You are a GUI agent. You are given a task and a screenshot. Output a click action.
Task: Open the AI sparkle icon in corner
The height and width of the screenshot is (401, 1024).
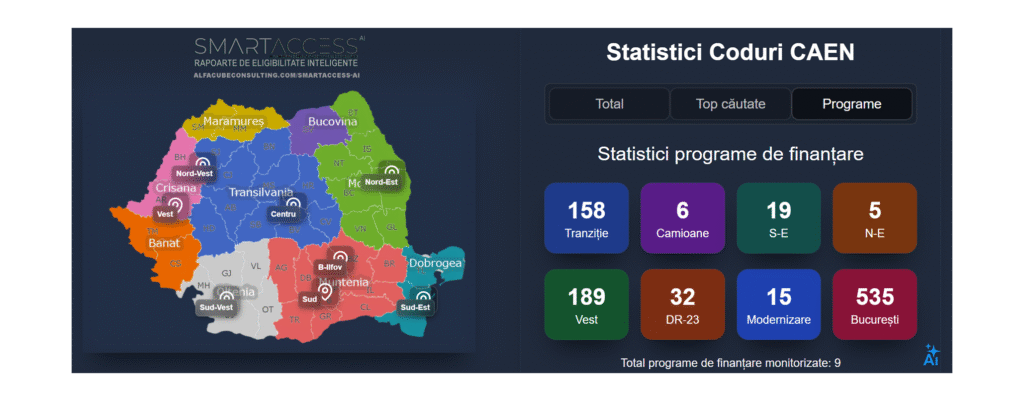pos(931,356)
